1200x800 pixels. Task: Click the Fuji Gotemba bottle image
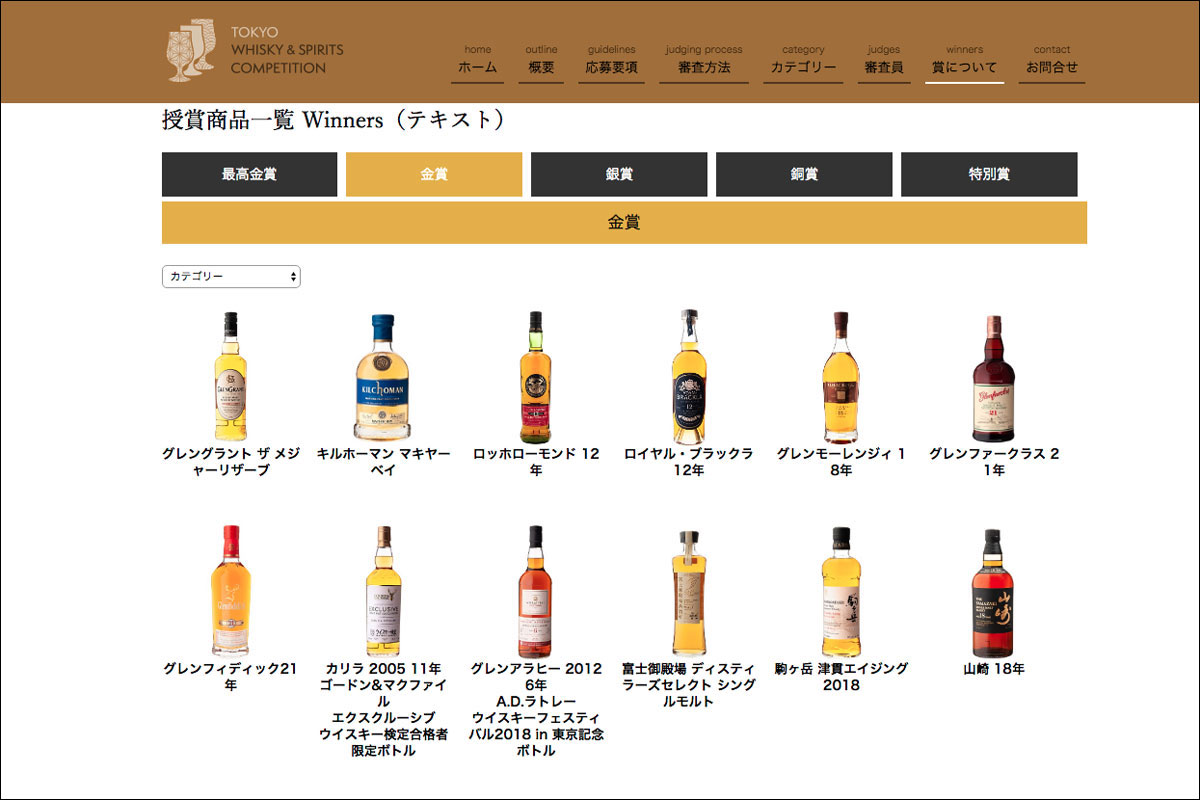pos(689,592)
